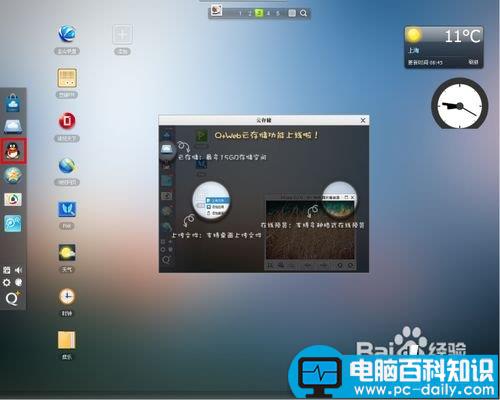Close the 云存储 dialog window
The height and width of the screenshot is (400, 500).
[x=363, y=120]
